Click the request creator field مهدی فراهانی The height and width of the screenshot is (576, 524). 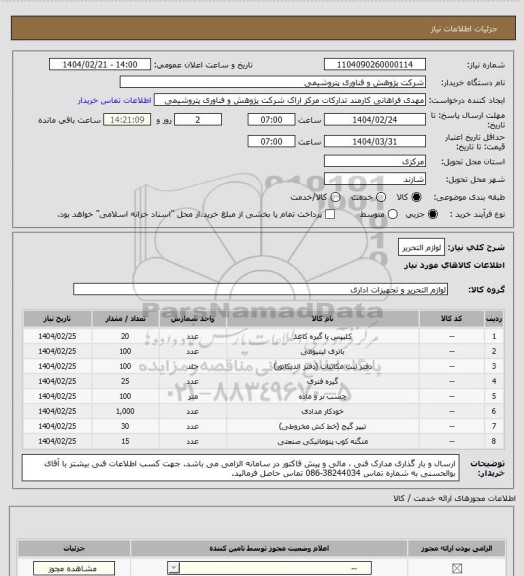pyautogui.click(x=290, y=100)
